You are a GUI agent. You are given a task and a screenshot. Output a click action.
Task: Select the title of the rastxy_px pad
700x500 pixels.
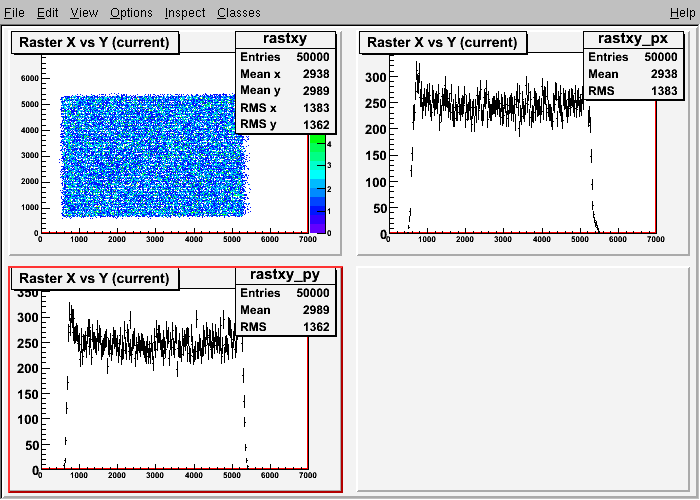[x=442, y=42]
